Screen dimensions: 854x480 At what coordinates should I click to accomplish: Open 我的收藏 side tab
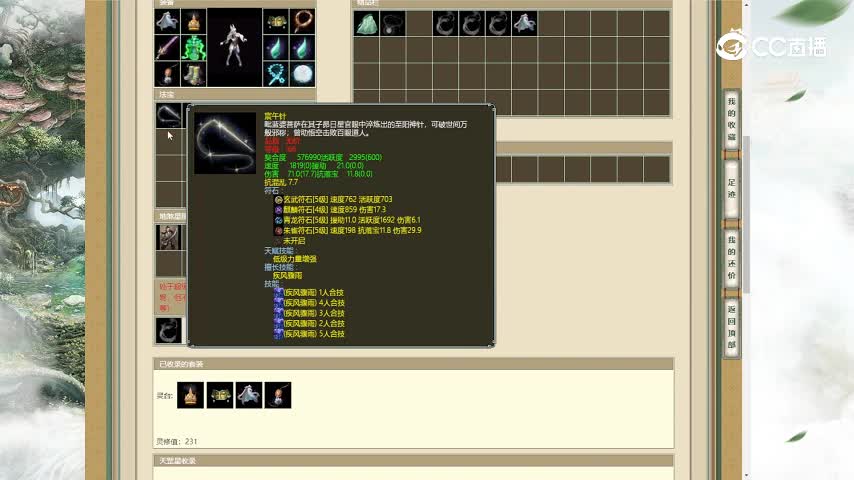731,119
